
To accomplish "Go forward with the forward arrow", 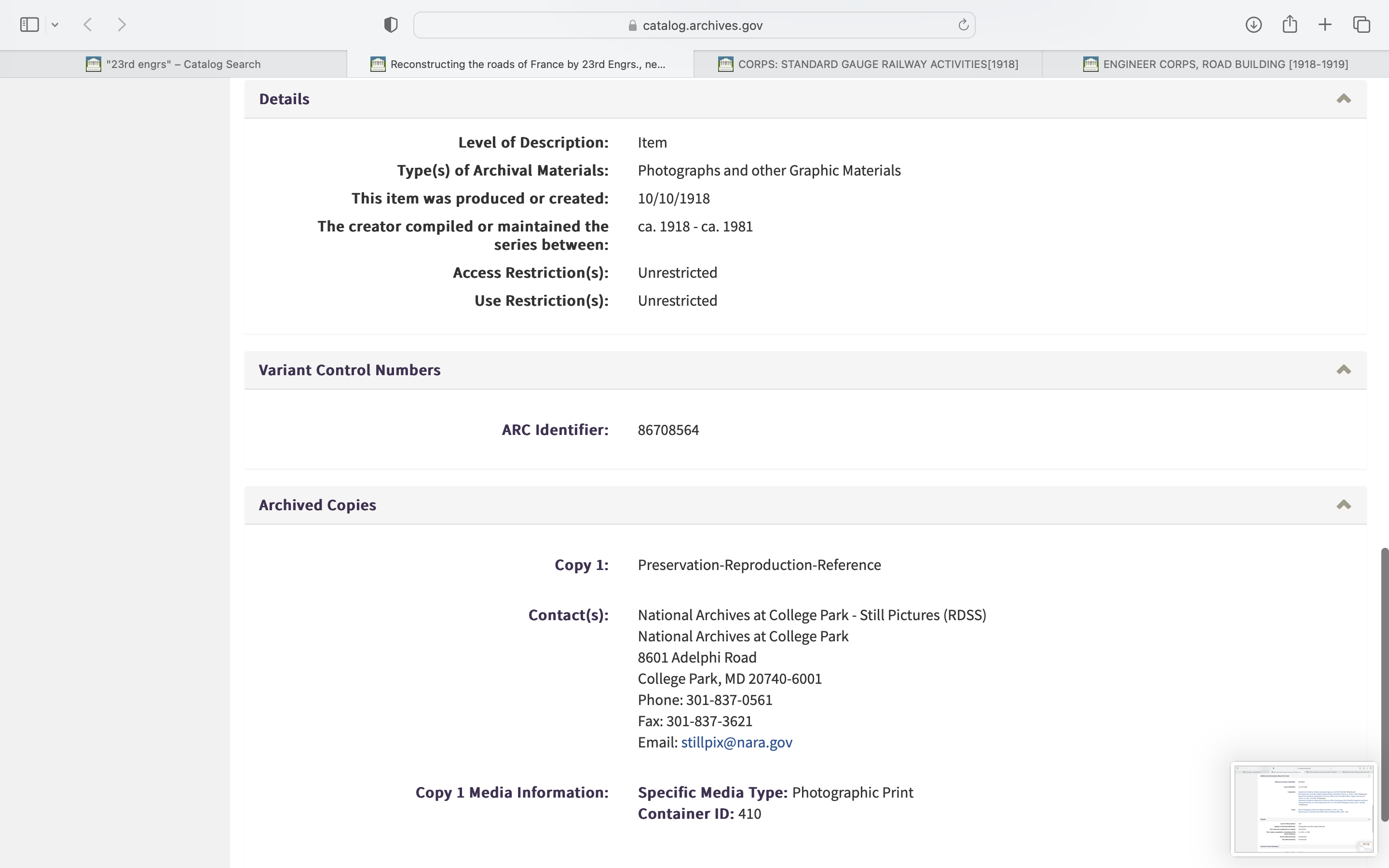I will 122,25.
